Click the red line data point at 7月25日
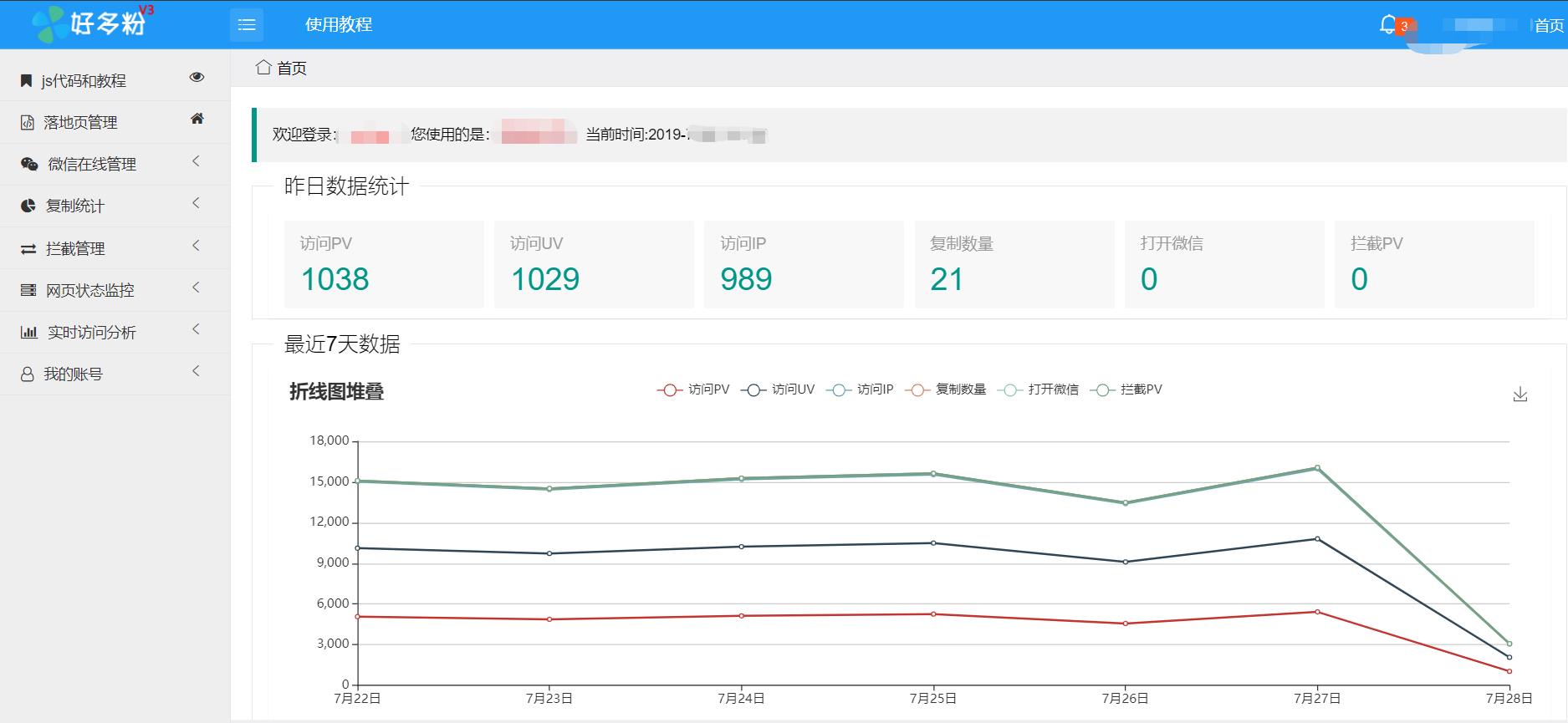 tap(933, 614)
